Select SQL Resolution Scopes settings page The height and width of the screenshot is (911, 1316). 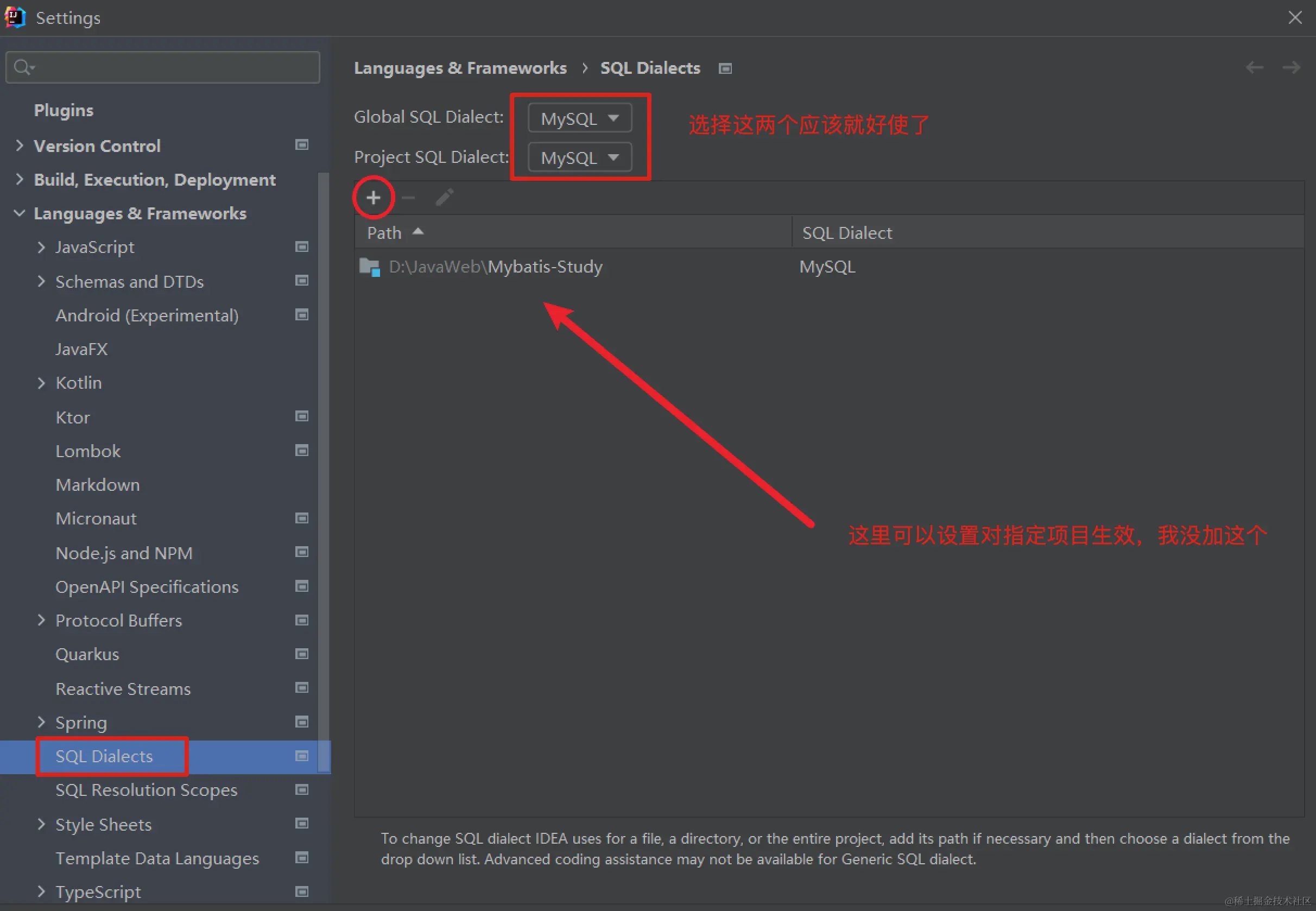point(146,790)
